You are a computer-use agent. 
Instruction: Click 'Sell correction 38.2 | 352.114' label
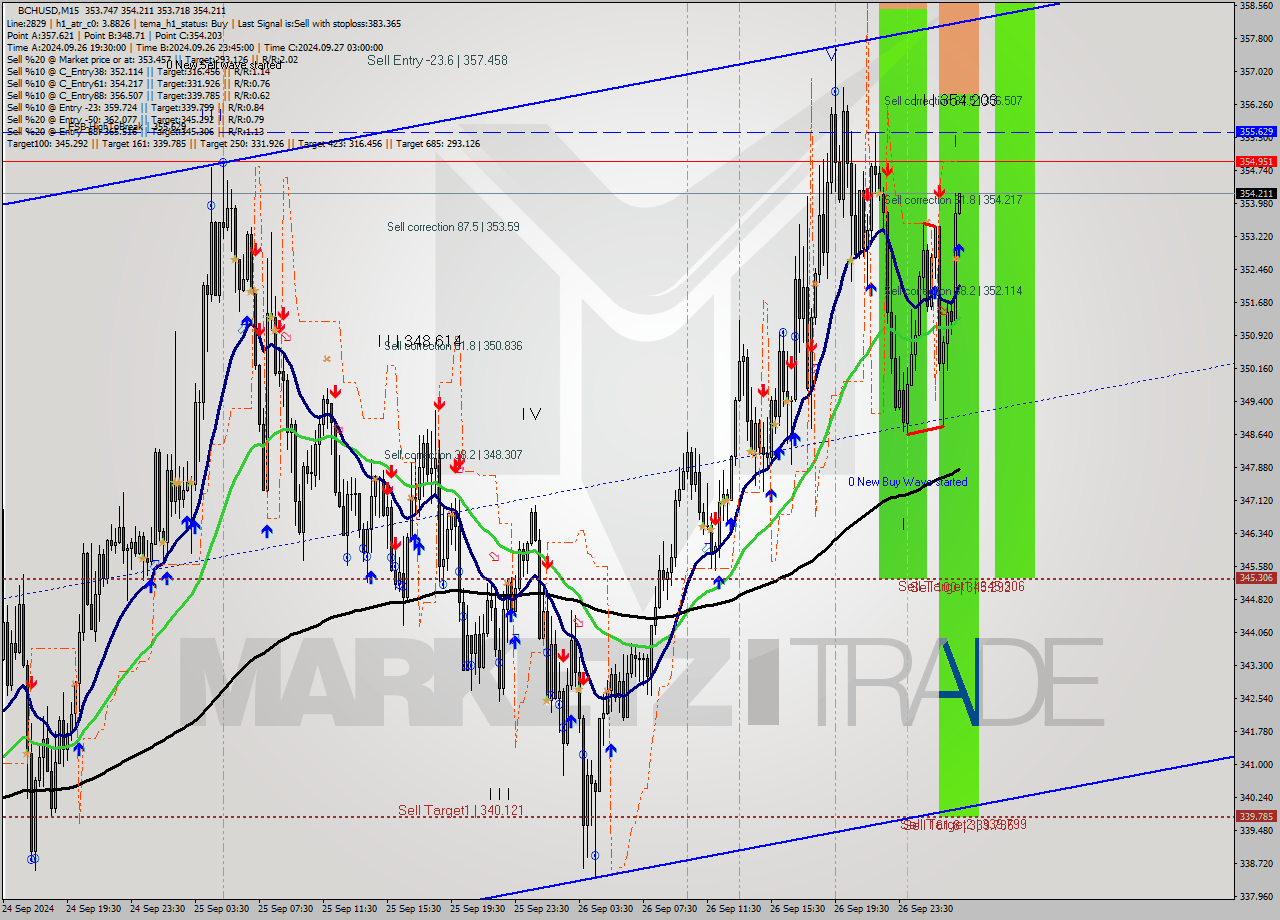(953, 291)
